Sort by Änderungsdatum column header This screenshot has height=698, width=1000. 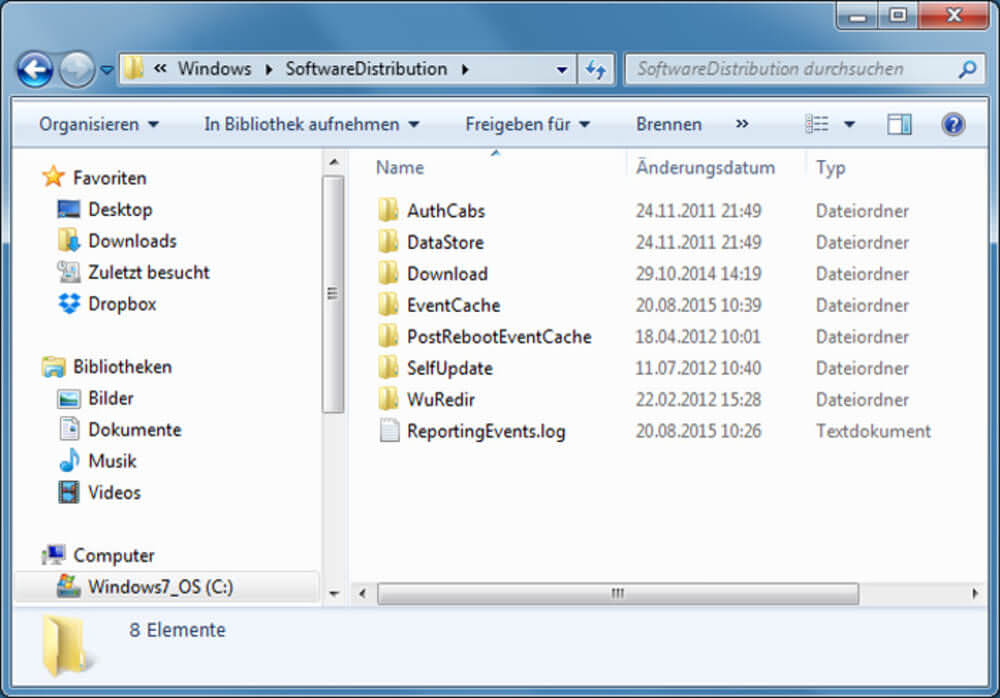[705, 168]
